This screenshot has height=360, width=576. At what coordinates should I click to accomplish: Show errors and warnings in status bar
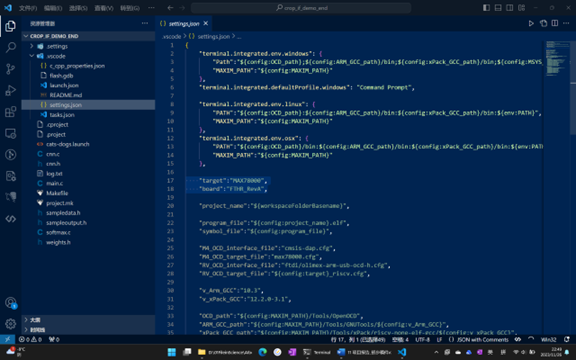[x=30, y=339]
